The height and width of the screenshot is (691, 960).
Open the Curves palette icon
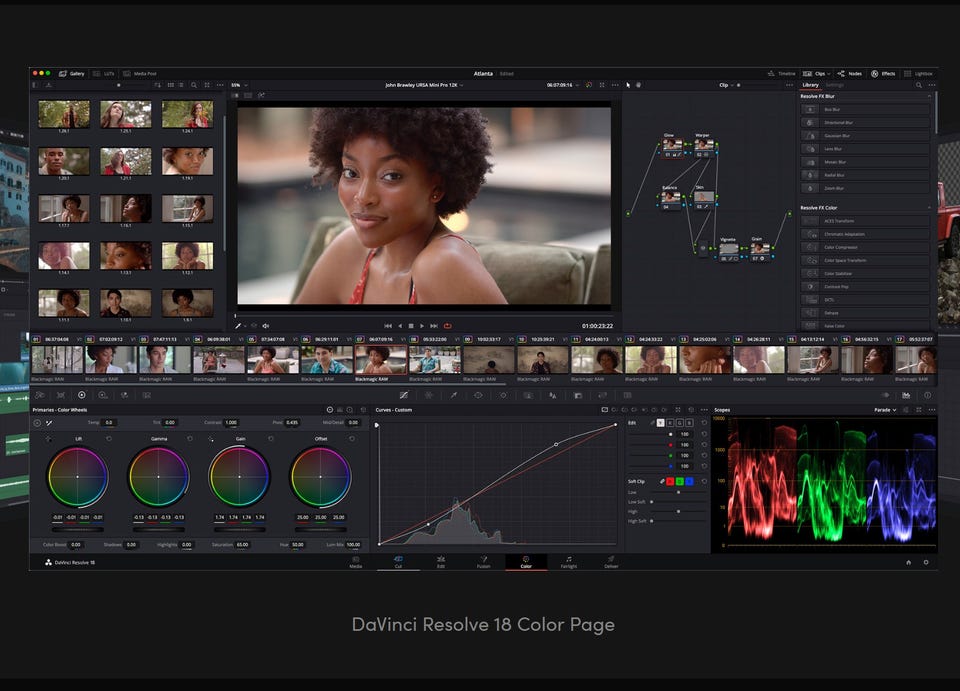403,395
